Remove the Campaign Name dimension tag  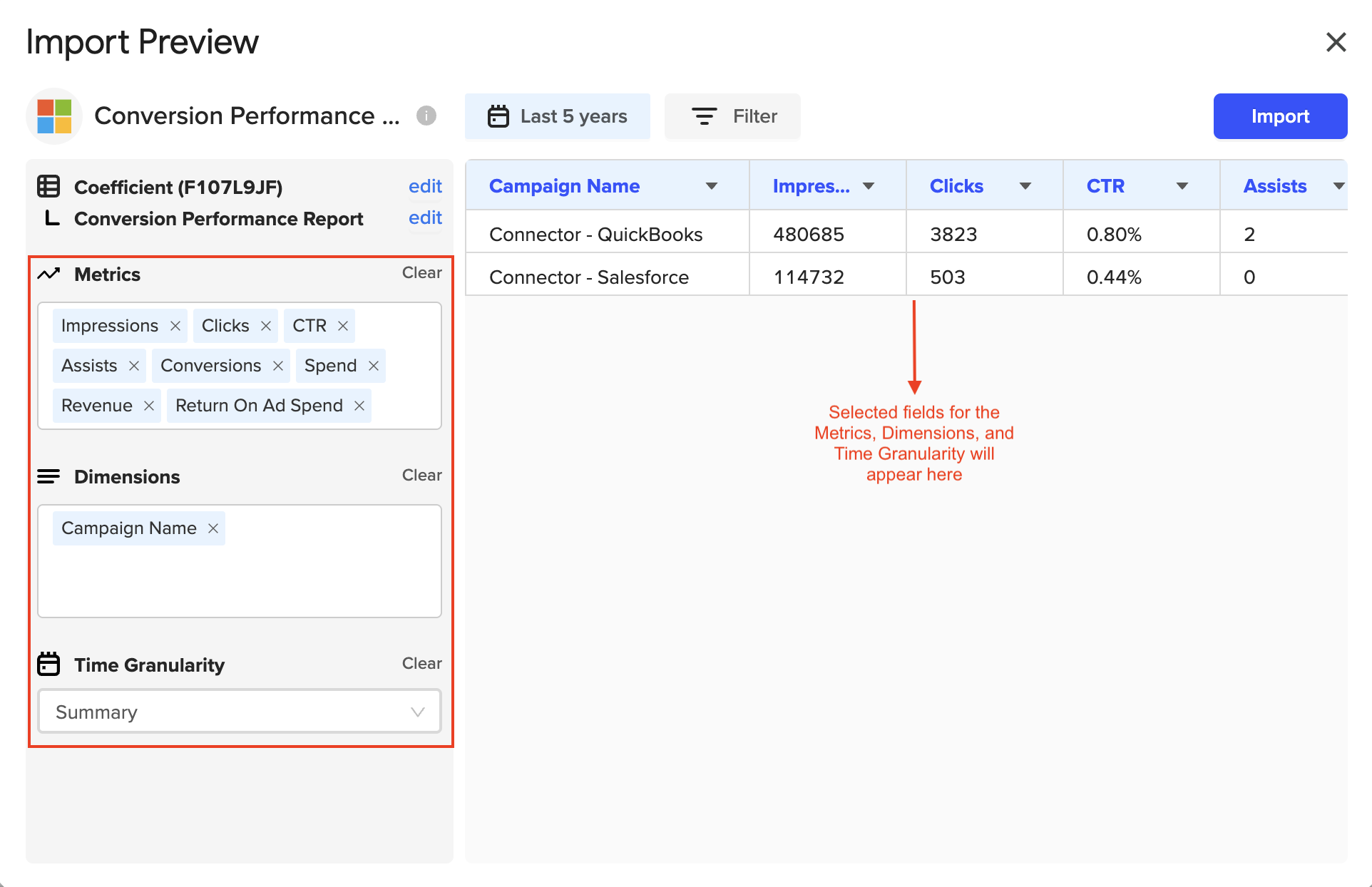coord(213,528)
